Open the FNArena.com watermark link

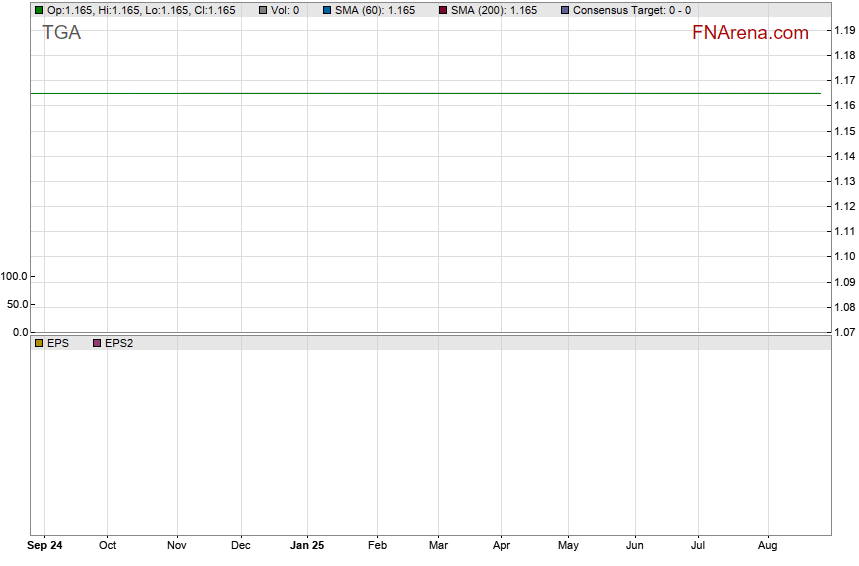point(749,33)
